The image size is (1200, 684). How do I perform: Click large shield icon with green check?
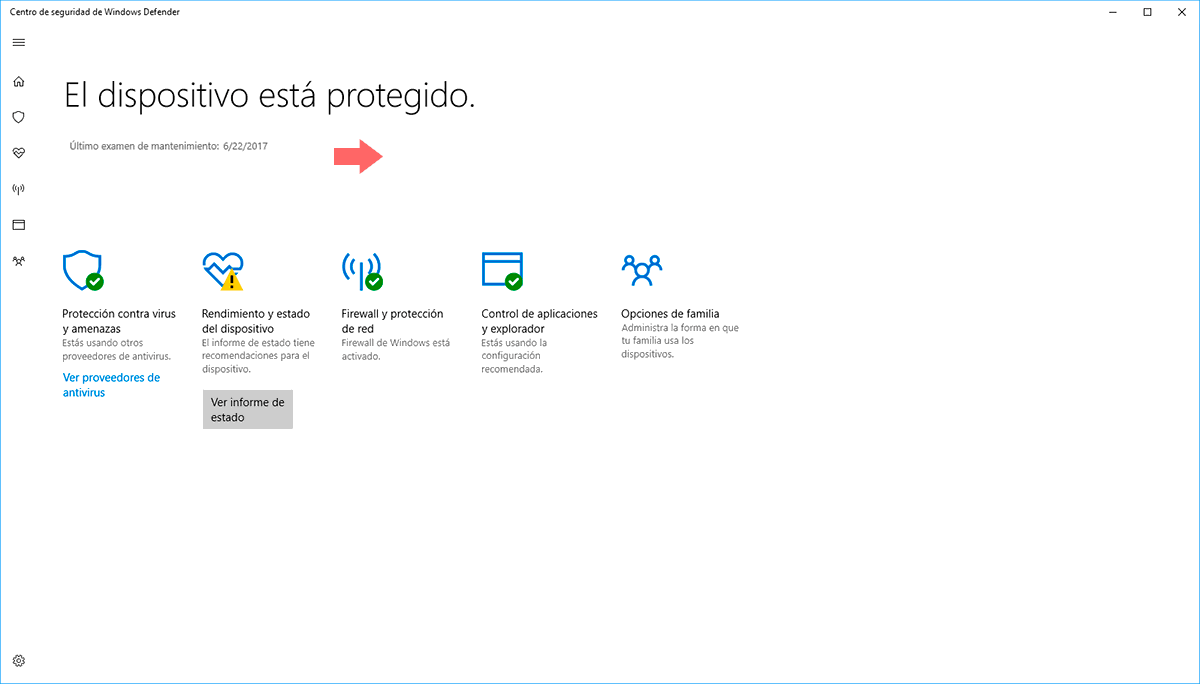pos(82,270)
